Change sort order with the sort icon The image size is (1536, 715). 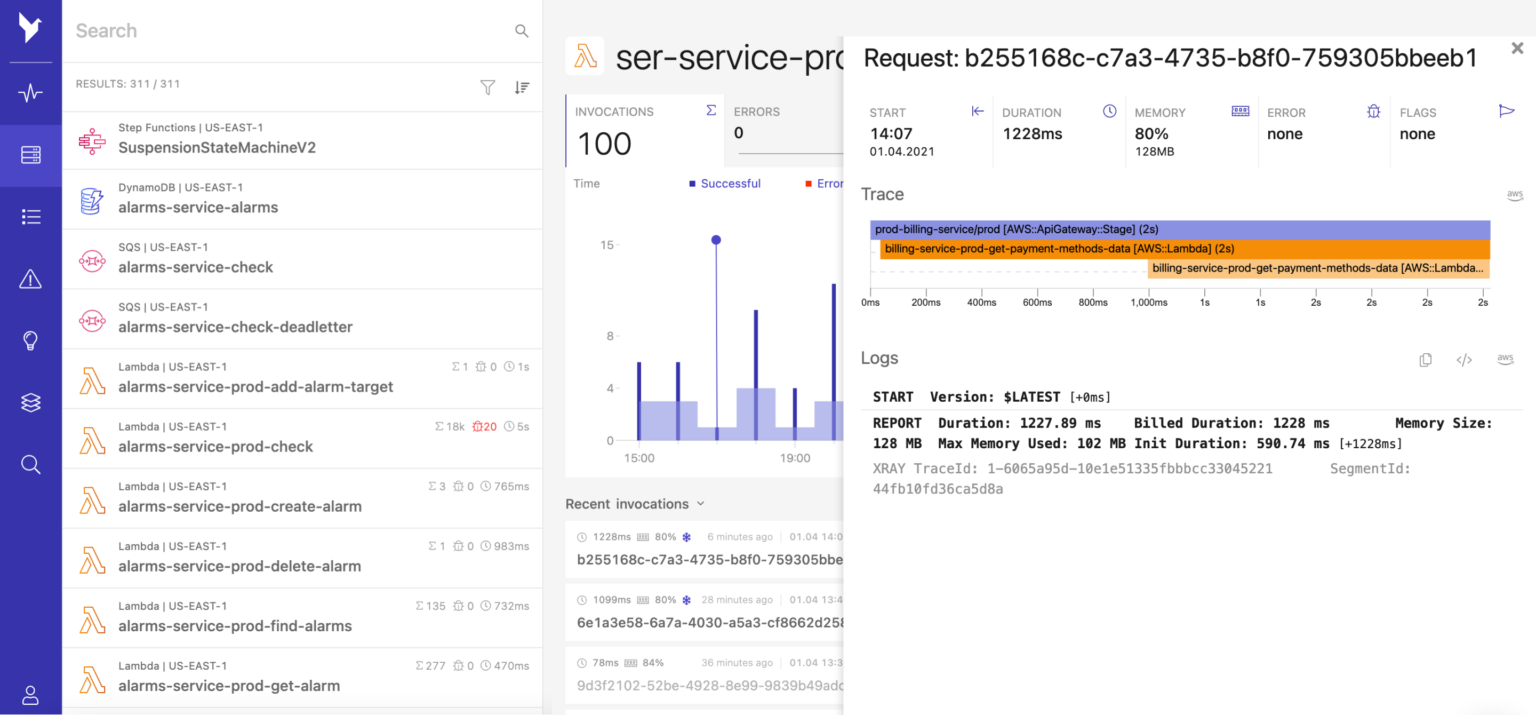[x=521, y=87]
